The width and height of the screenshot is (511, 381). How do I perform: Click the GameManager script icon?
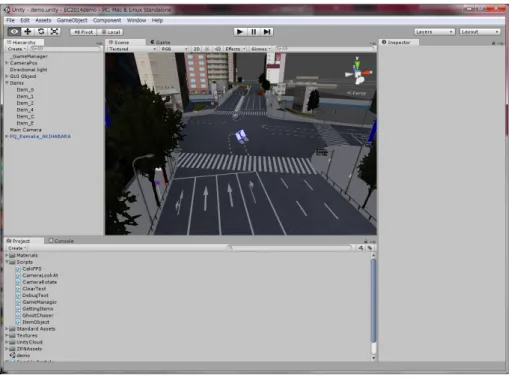coord(18,302)
